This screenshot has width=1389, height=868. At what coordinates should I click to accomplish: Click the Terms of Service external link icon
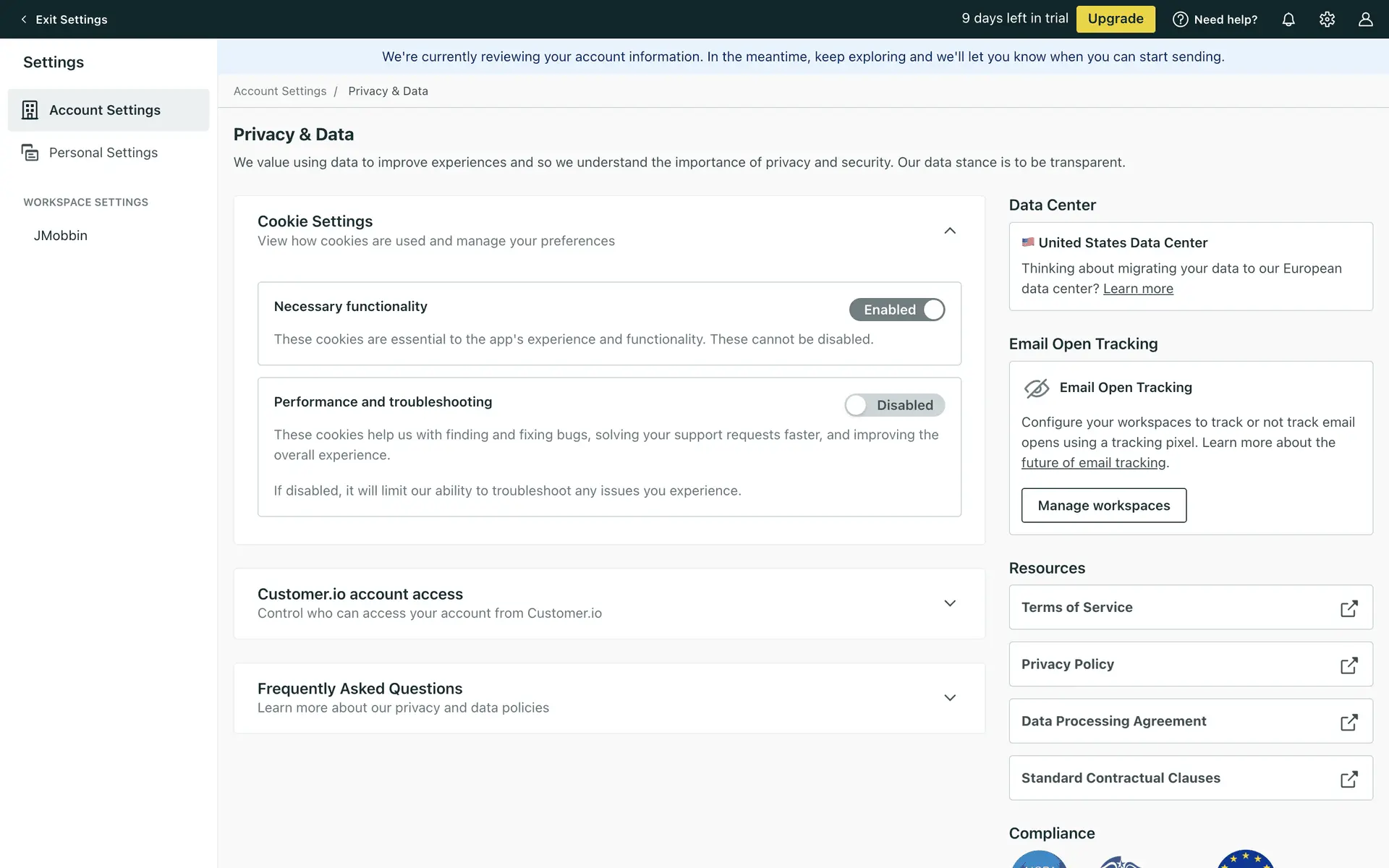[1348, 608]
